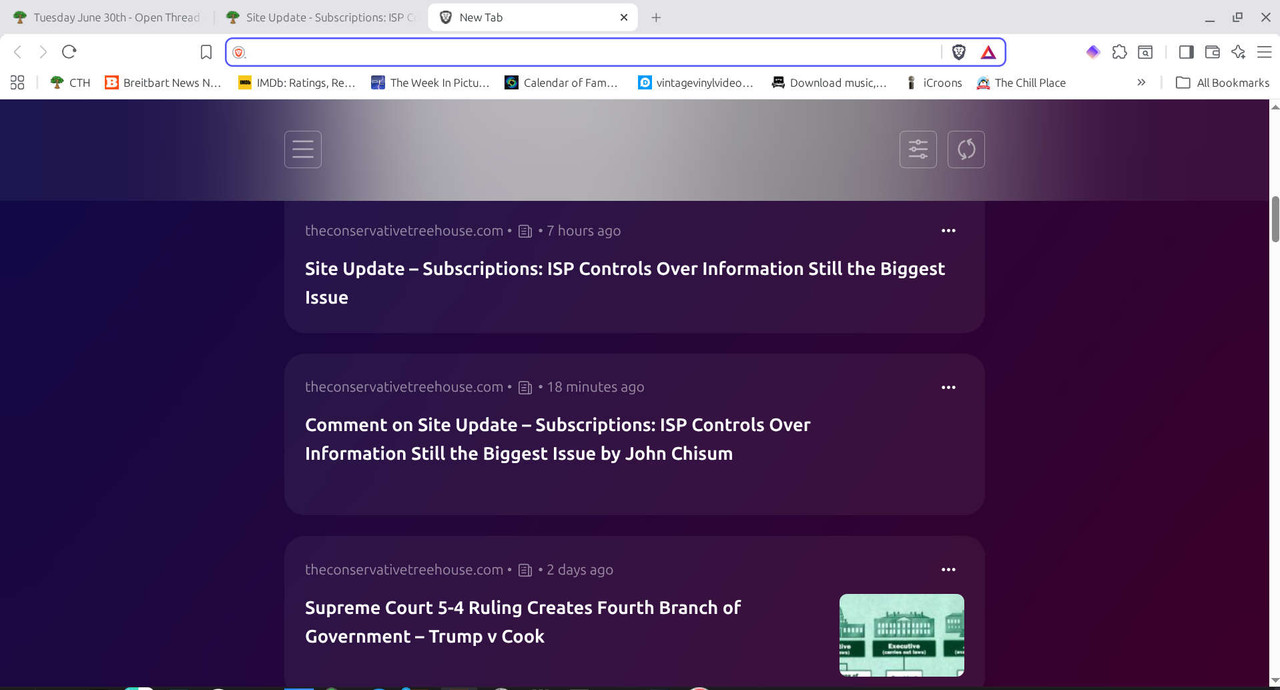Screen dimensions: 1280x690
Task: Go forward with the forward arrow
Action: tap(43, 52)
